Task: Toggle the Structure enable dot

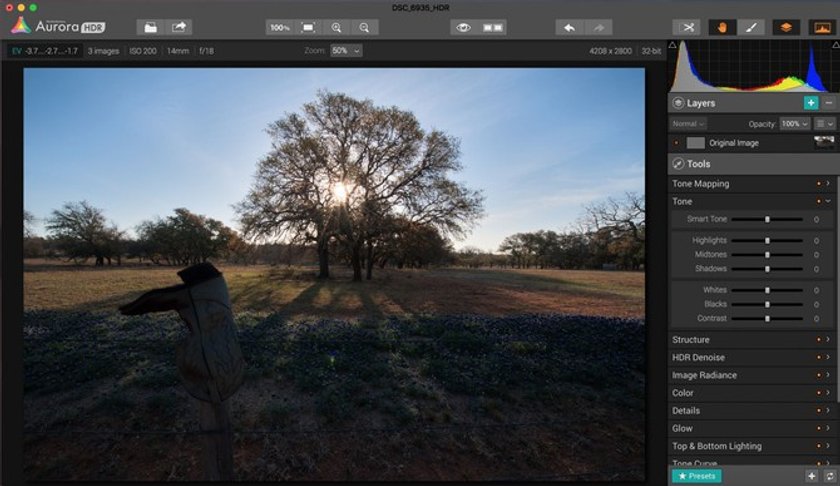Action: point(819,340)
